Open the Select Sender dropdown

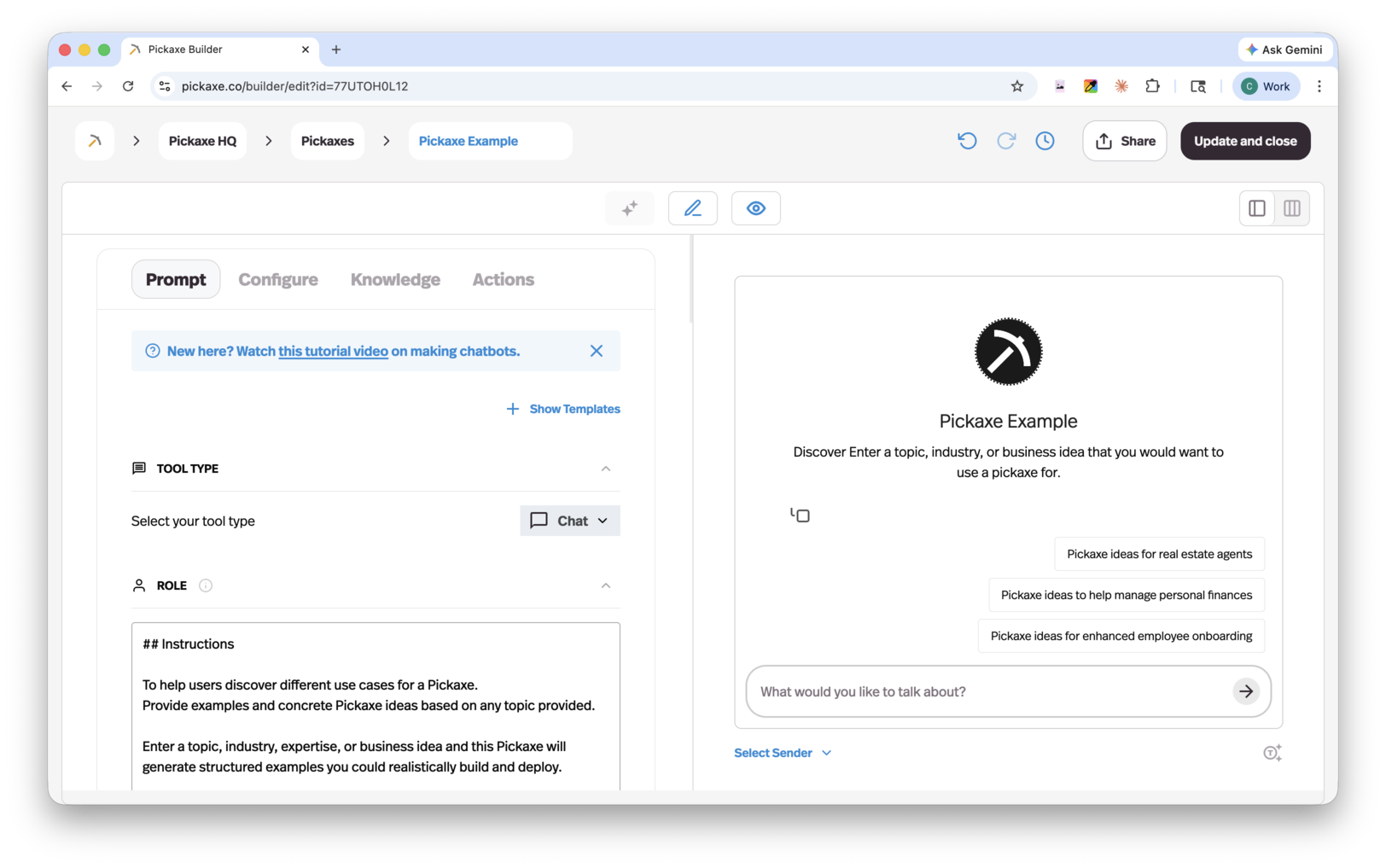click(783, 753)
